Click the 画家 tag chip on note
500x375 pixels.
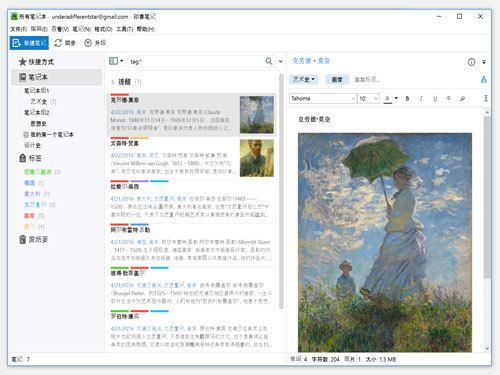(337, 79)
